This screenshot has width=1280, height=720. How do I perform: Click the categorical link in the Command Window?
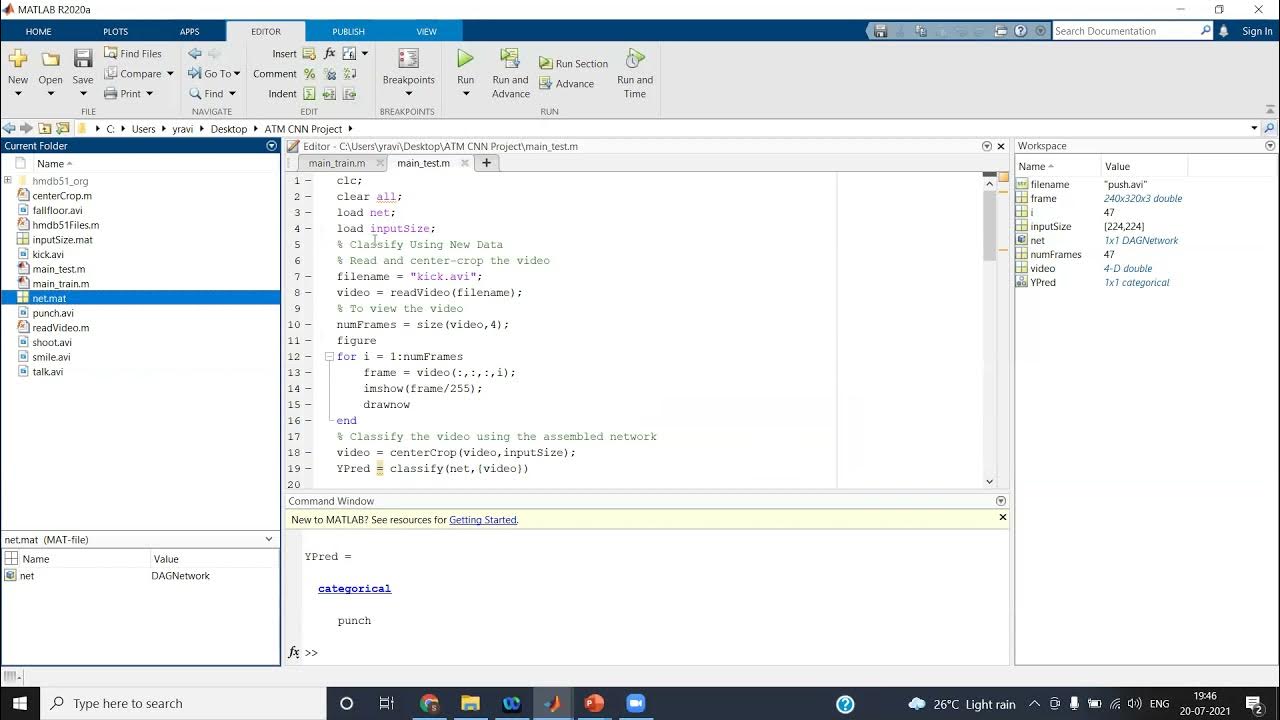click(354, 589)
